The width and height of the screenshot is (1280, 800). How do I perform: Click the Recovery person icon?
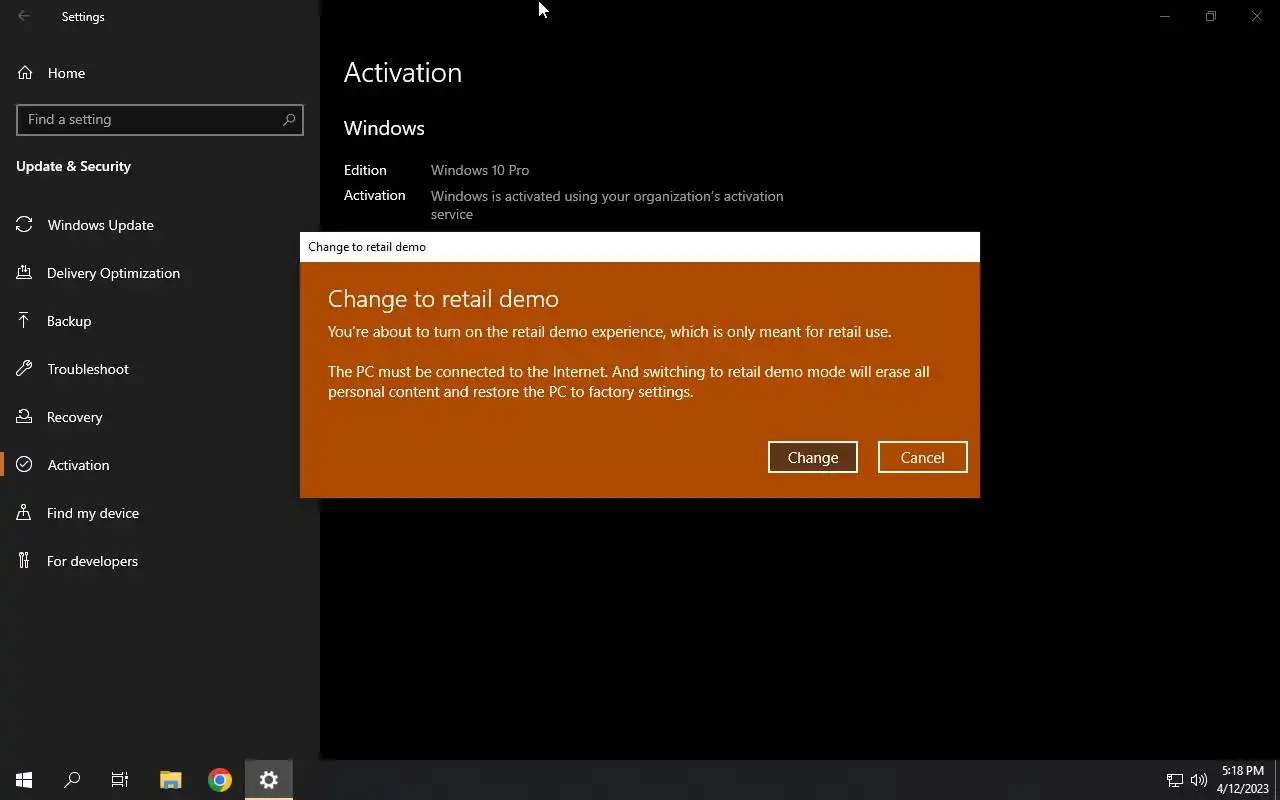click(x=24, y=417)
